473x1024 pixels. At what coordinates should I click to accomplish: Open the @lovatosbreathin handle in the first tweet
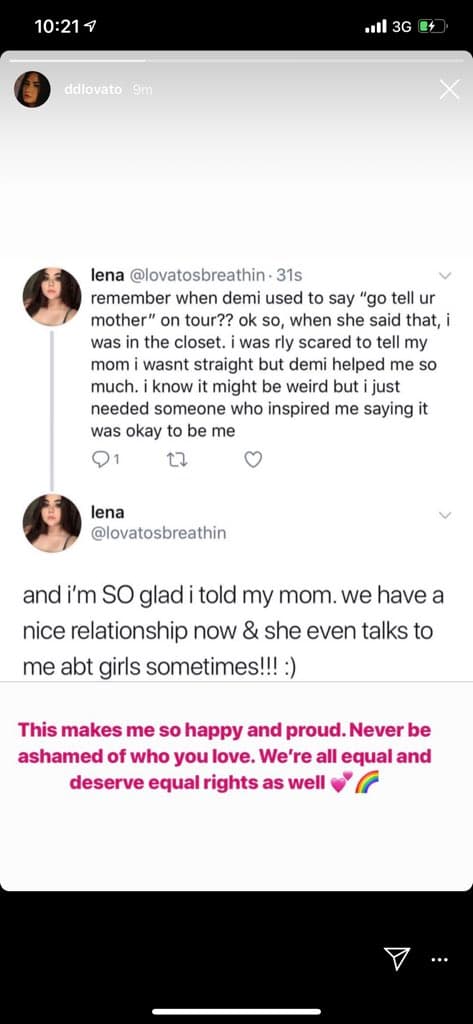pos(199,275)
